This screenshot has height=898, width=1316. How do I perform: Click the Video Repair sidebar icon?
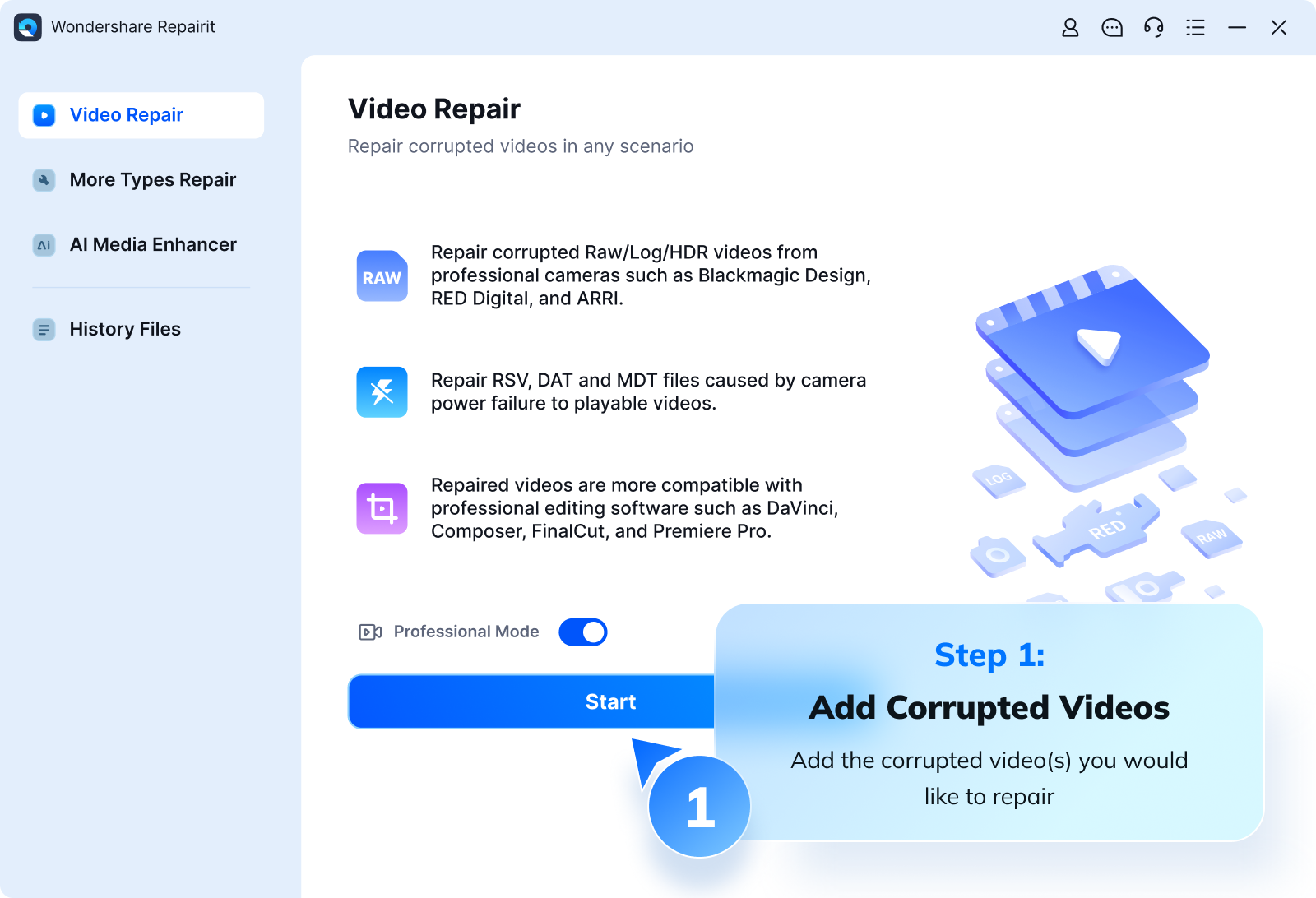(x=44, y=115)
